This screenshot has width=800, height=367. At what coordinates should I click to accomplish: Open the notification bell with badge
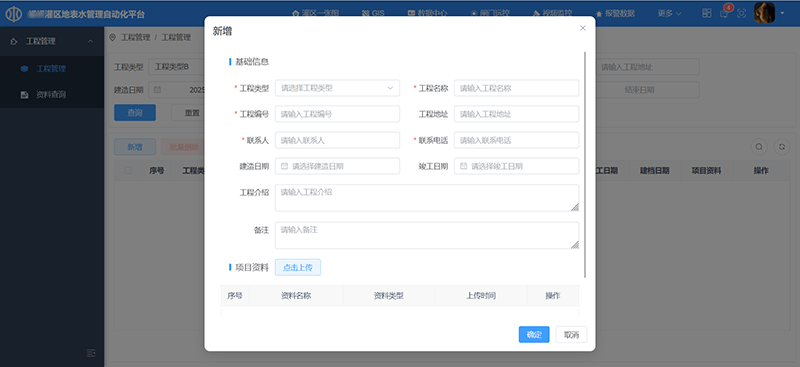(724, 14)
